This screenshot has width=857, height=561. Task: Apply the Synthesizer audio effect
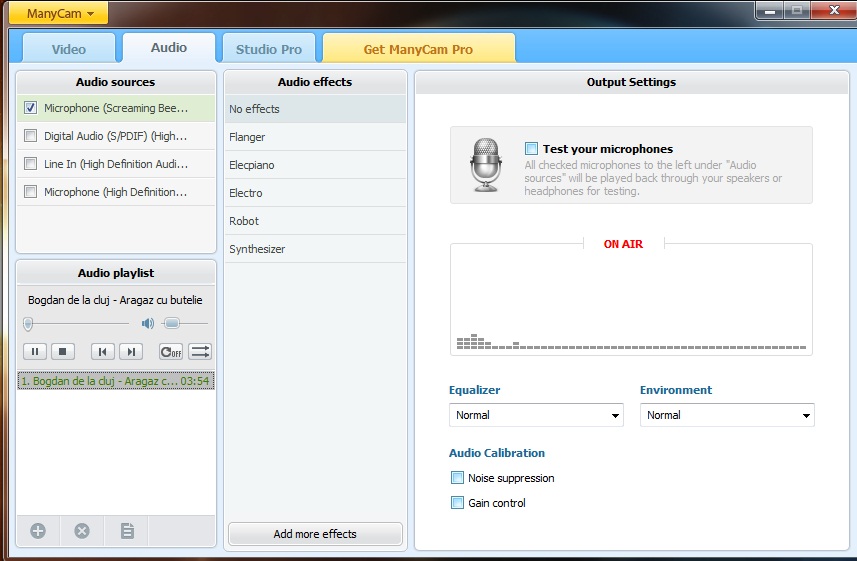click(315, 249)
